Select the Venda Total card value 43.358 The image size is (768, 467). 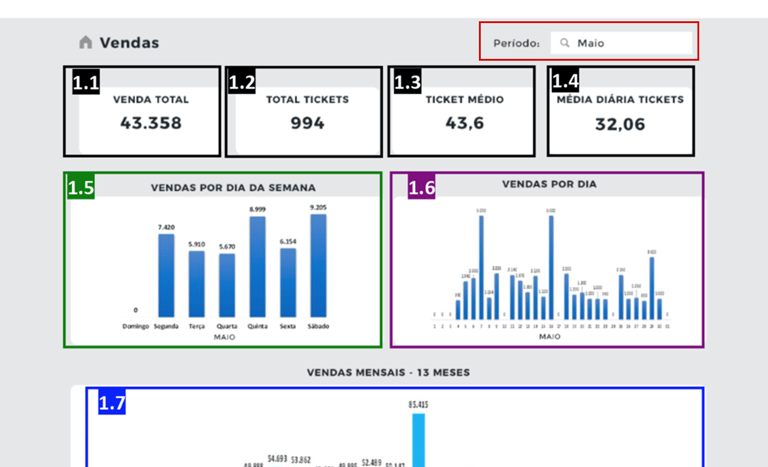tap(151, 123)
